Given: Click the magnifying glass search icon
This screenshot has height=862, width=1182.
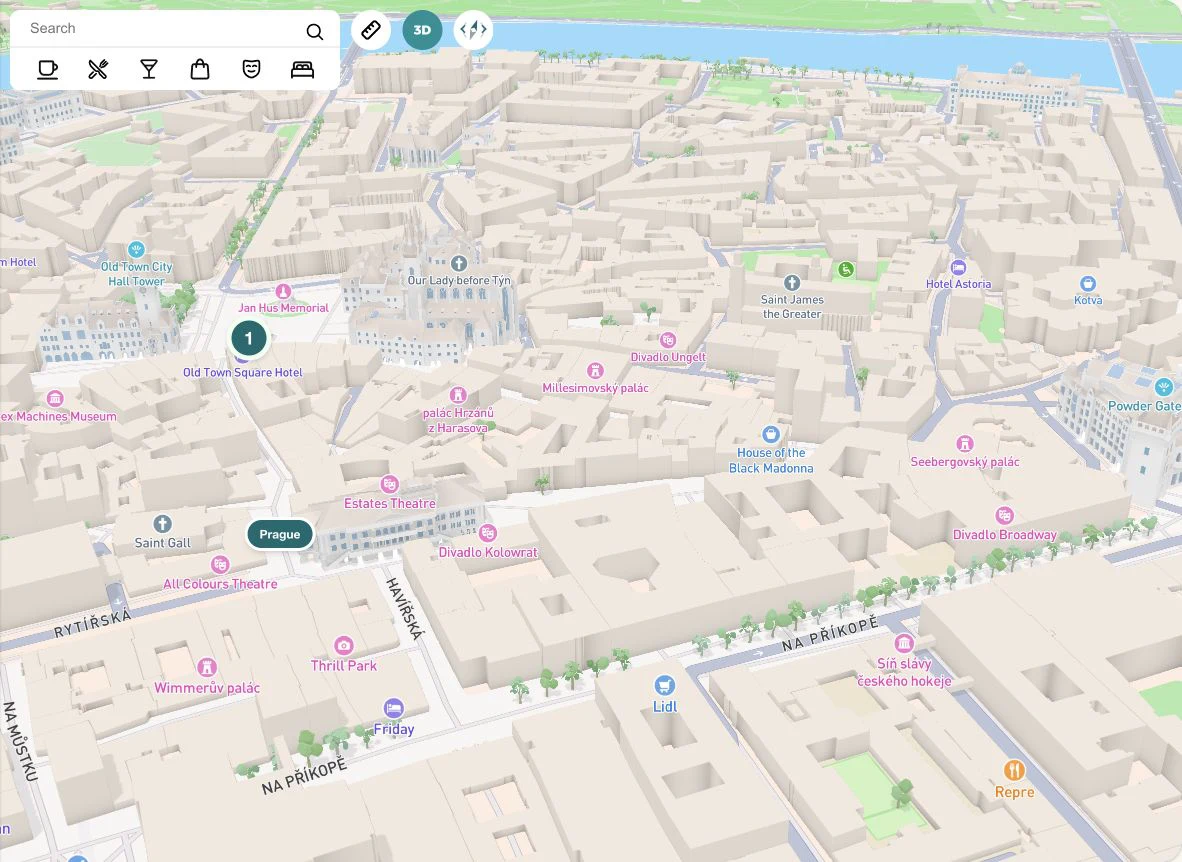Looking at the screenshot, I should pyautogui.click(x=314, y=31).
